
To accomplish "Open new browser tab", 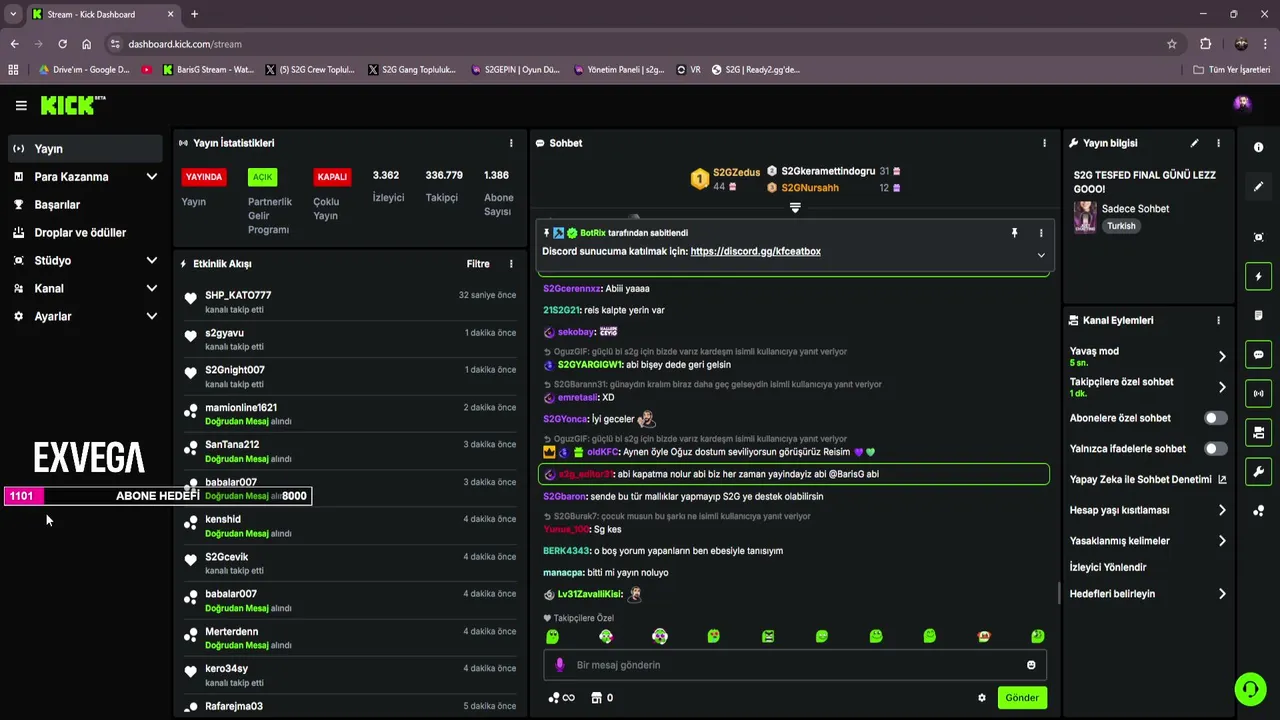I will tap(194, 14).
